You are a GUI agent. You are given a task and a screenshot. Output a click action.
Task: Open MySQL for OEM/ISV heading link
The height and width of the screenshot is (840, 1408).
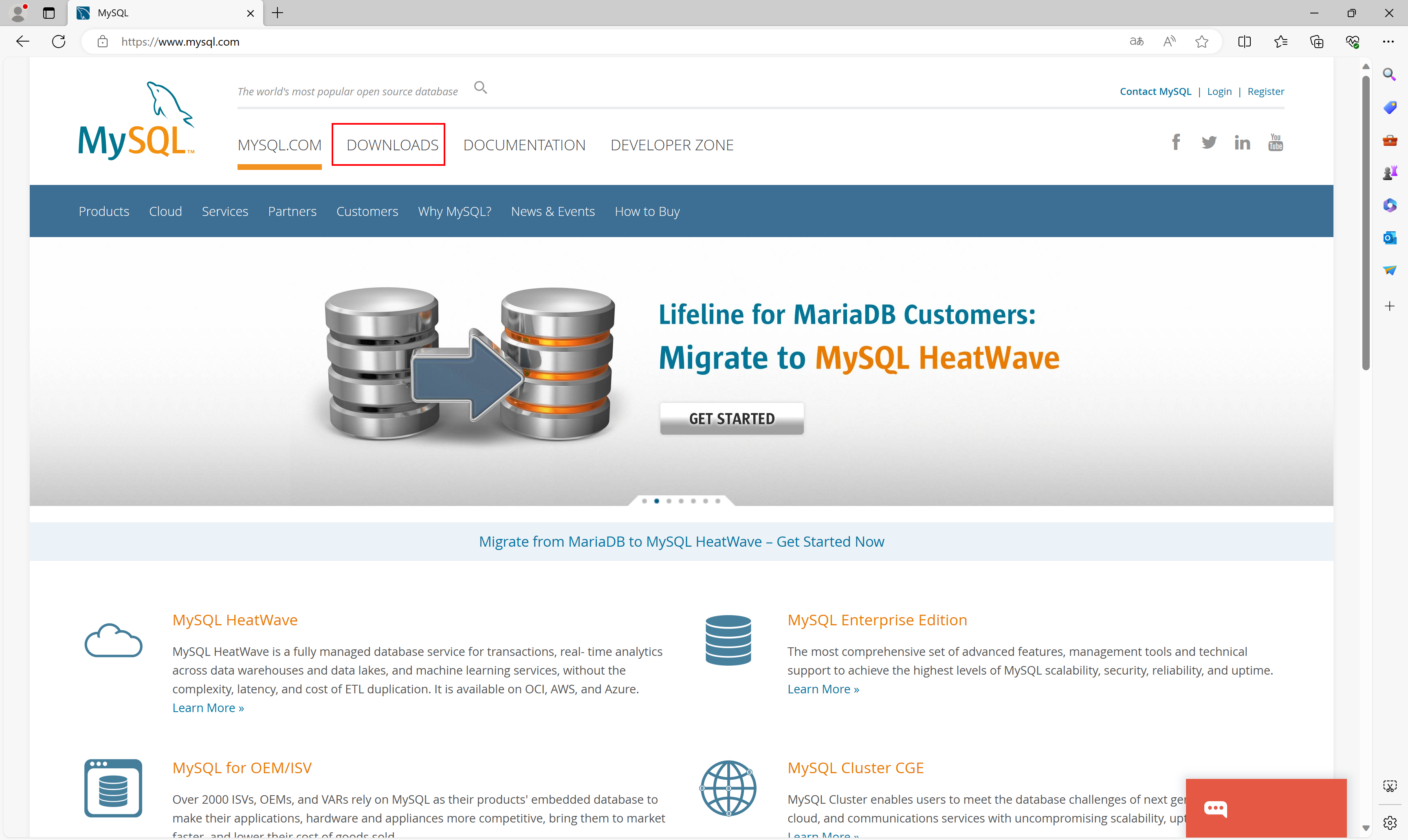coord(242,767)
